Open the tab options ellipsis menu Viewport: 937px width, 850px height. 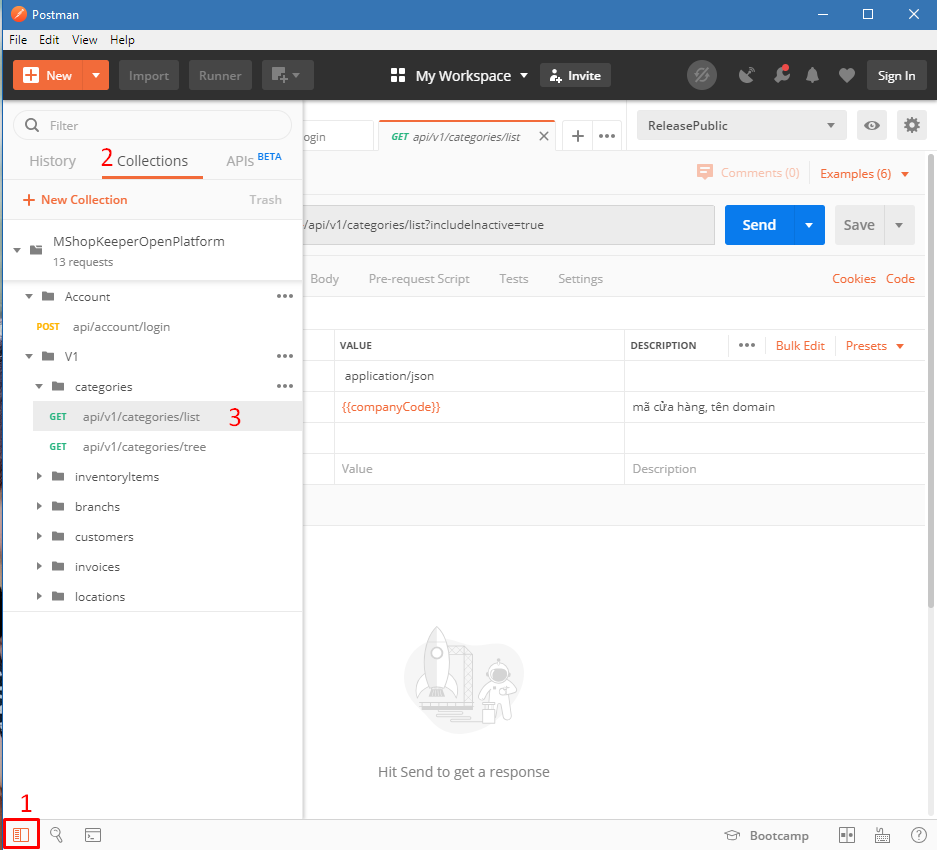click(607, 136)
